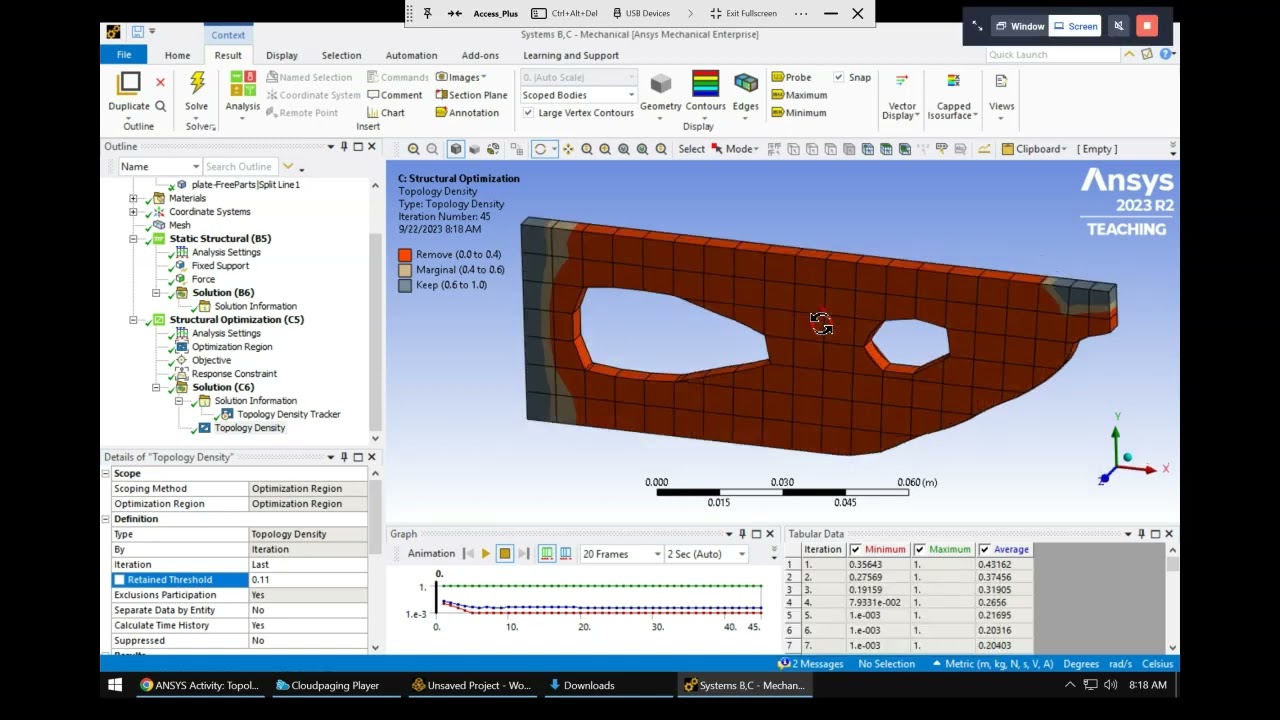Collapse the Static Structural (B5) branch
The image size is (1280, 720).
click(133, 239)
